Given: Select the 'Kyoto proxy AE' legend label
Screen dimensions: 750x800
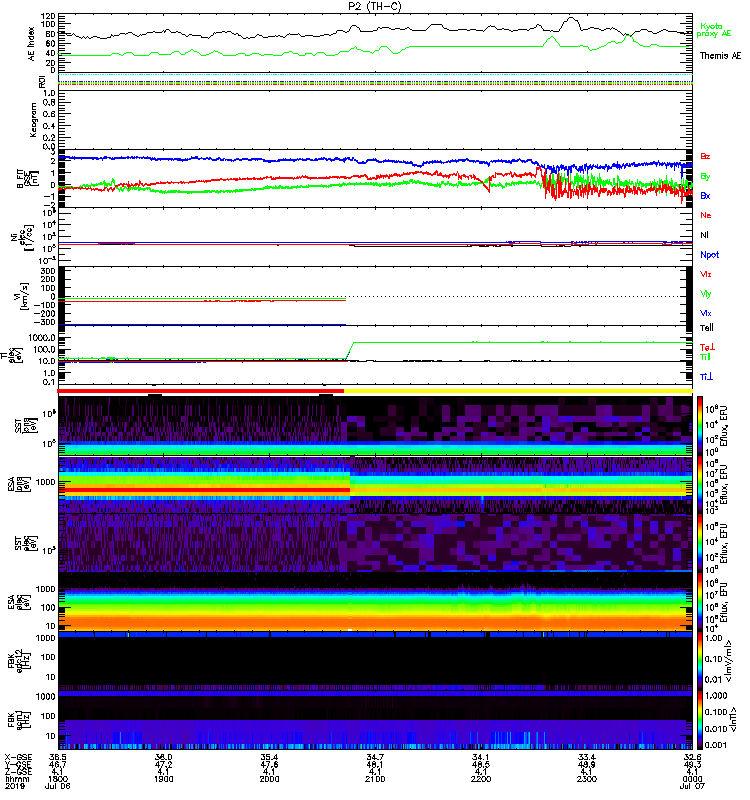Looking at the screenshot, I should (x=714, y=30).
